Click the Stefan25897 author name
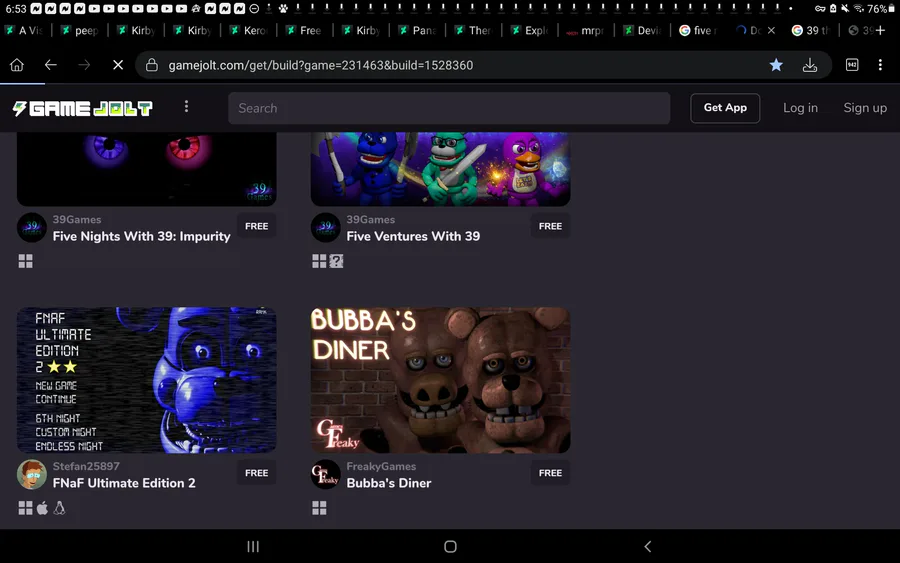Image resolution: width=900 pixels, height=563 pixels. (86, 467)
